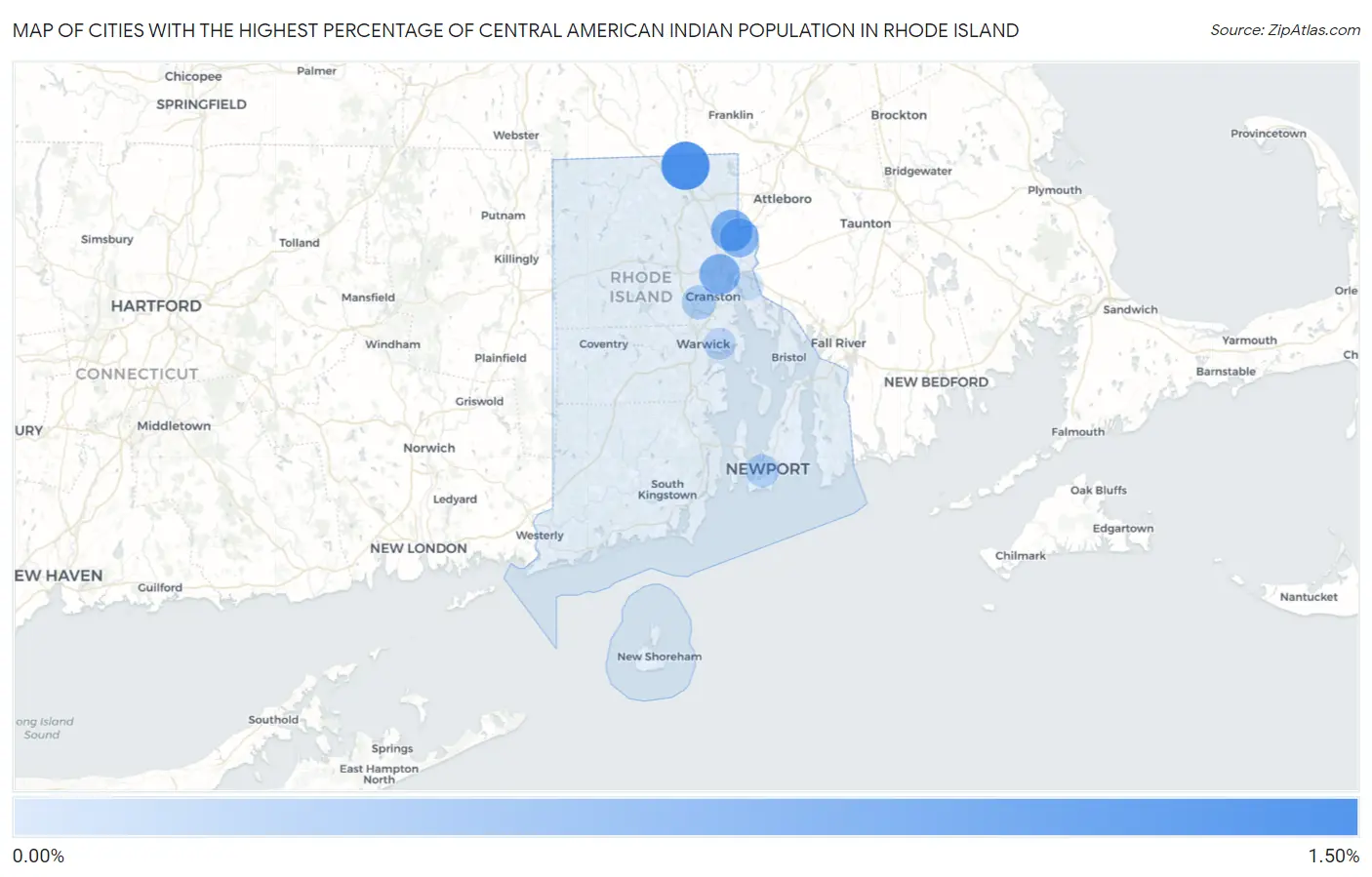Viewport: 1372px width, 877px height.
Task: Click the 'Middletown' map label
Action: [x=174, y=426]
